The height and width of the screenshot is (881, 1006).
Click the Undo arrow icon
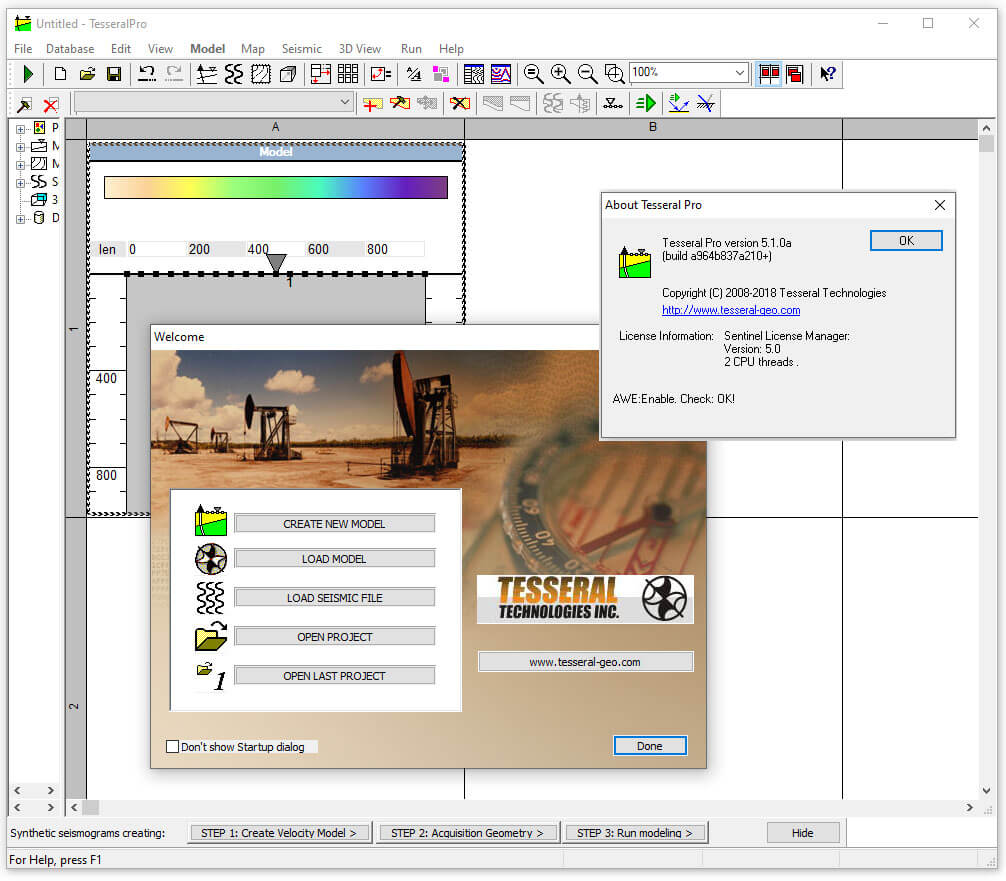pos(146,73)
